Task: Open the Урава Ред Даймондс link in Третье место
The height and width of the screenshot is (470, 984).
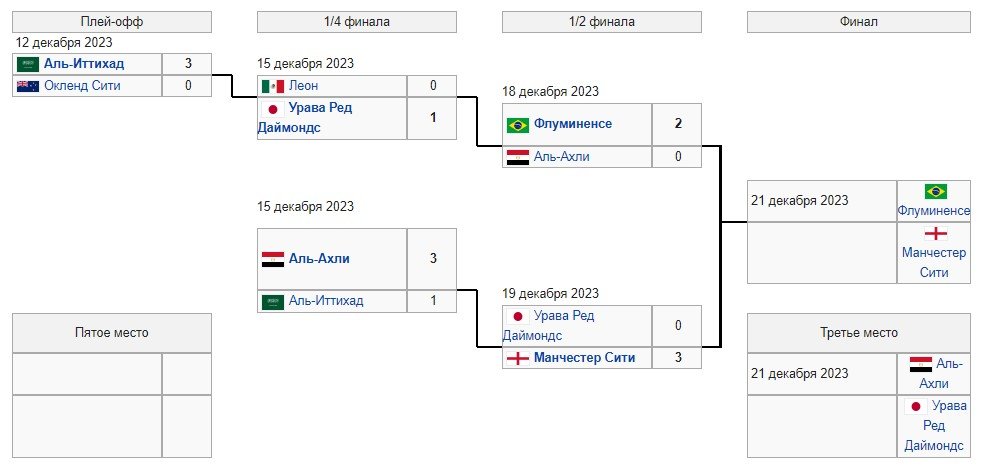Action: click(937, 426)
